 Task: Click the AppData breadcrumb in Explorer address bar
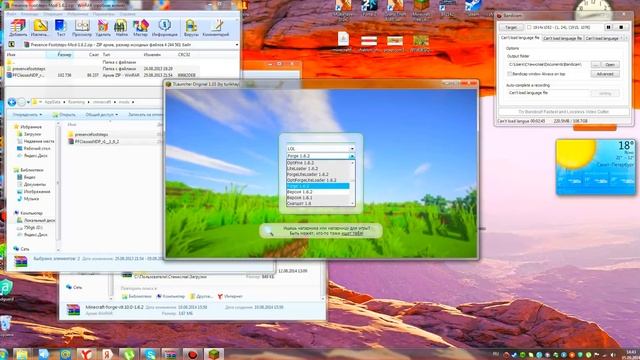tap(53, 102)
